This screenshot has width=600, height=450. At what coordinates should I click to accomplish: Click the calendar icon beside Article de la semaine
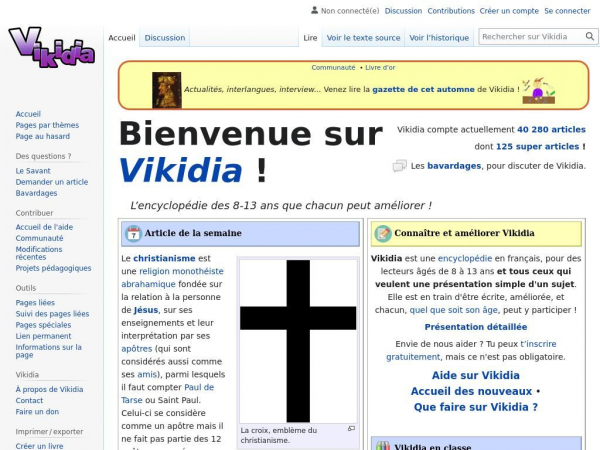(x=134, y=233)
